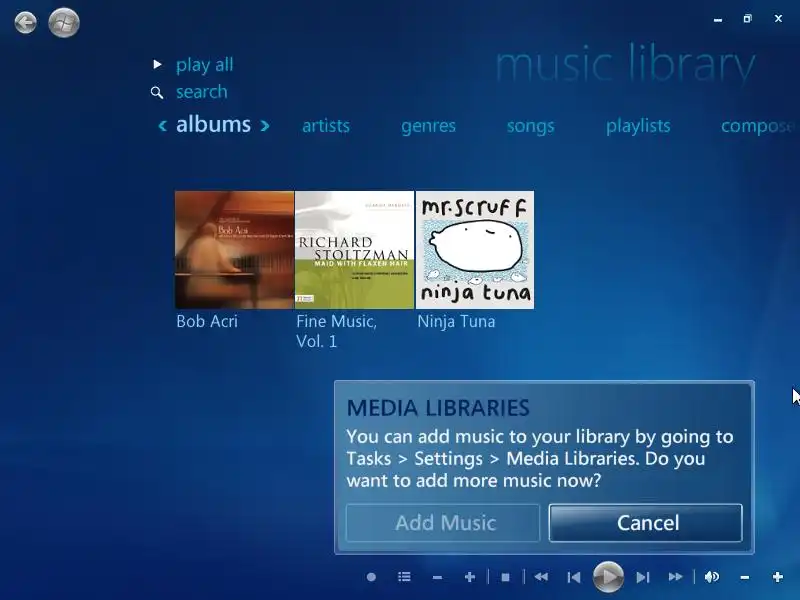Switch to the composers view
800x600 pixels.
pos(759,126)
